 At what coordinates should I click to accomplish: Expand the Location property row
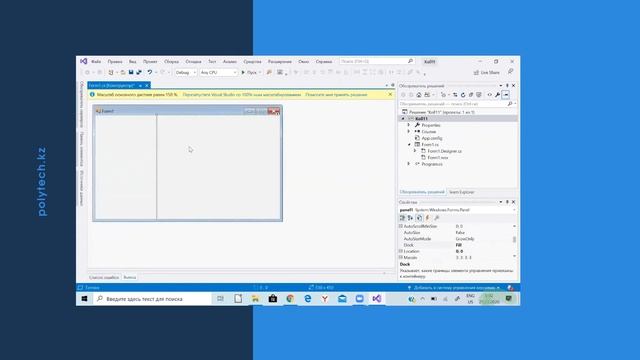coord(401,251)
